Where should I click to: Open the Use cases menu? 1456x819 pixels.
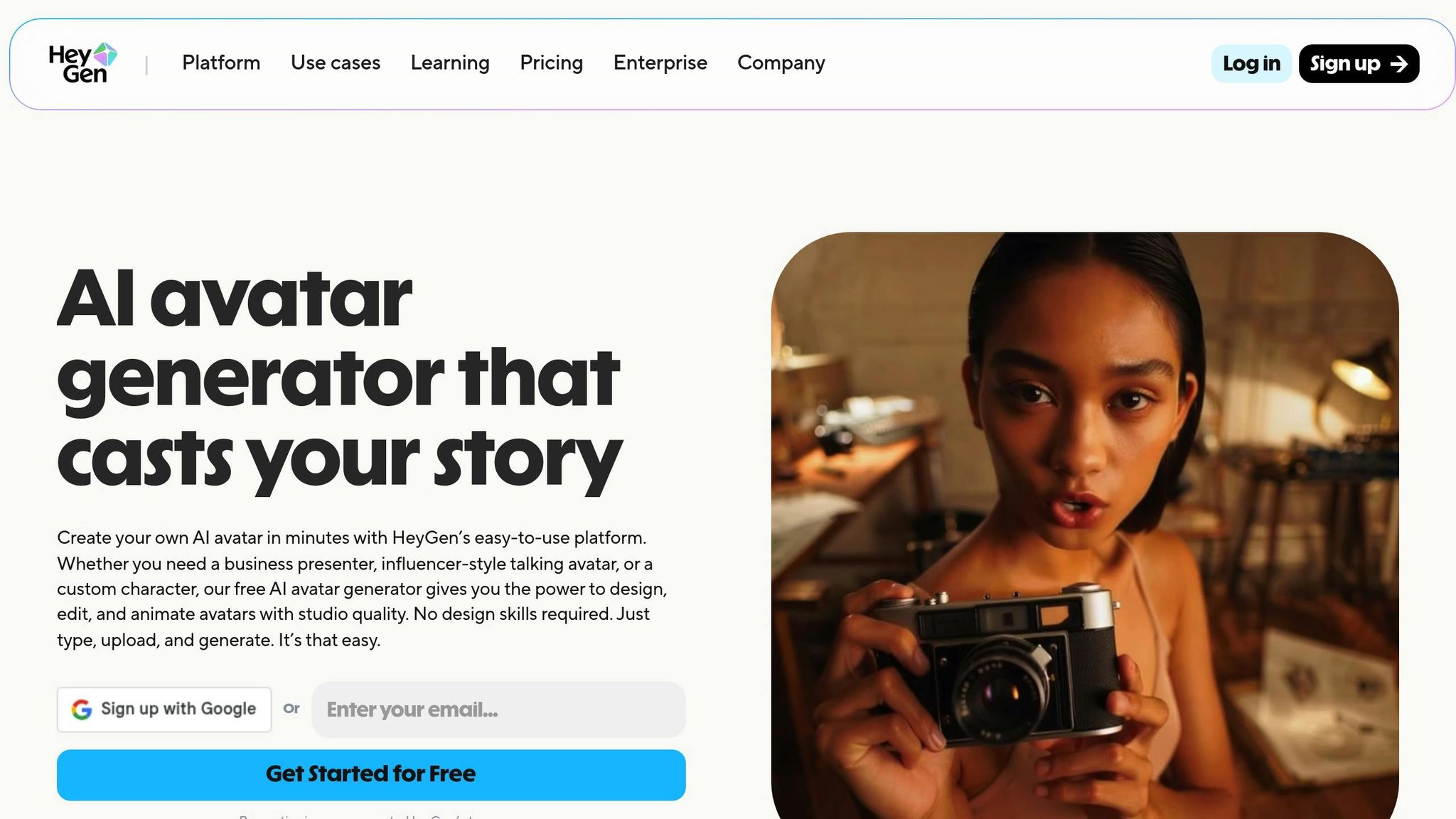(336, 63)
